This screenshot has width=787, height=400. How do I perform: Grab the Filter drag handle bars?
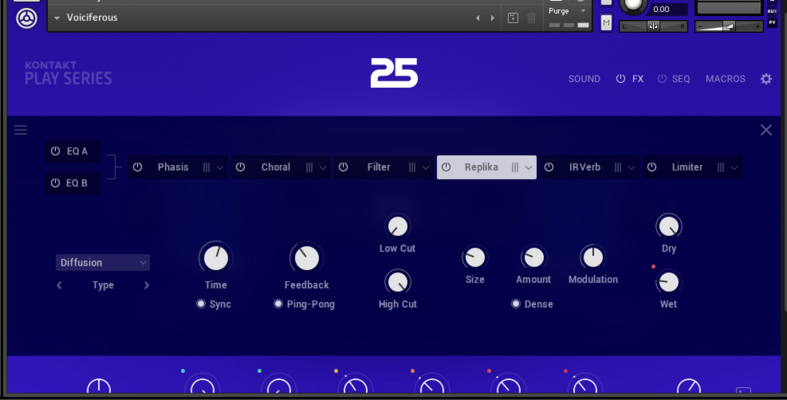pyautogui.click(x=412, y=168)
